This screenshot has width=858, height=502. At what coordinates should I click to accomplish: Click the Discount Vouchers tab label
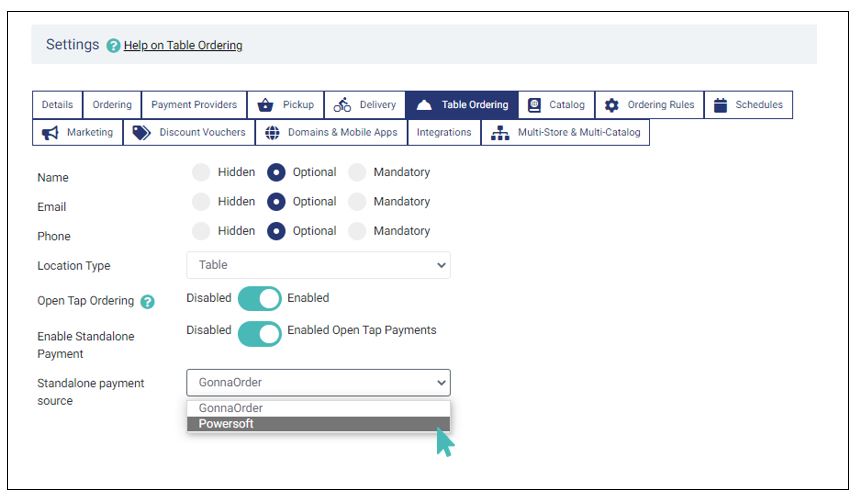202,132
